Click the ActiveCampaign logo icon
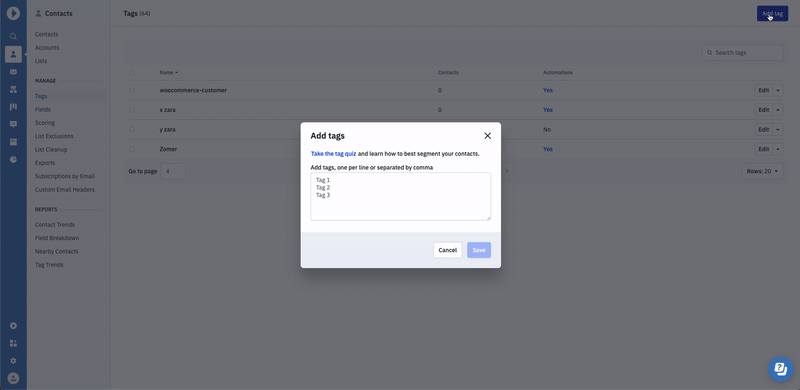 tap(13, 13)
